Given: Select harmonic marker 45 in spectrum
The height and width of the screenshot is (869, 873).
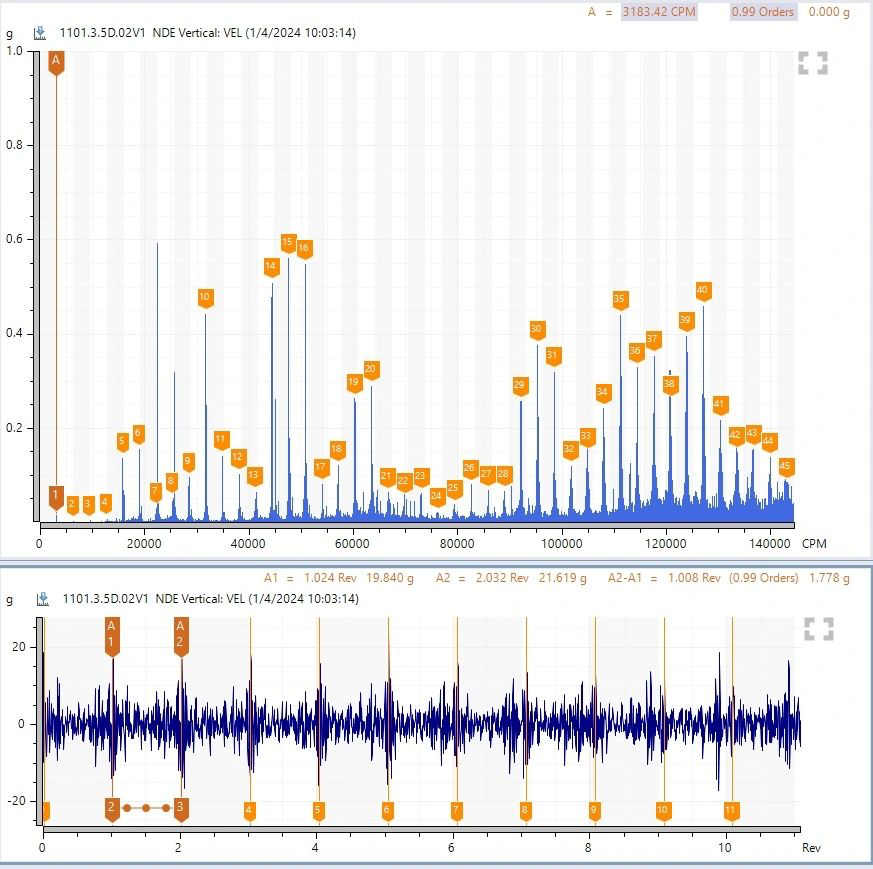Looking at the screenshot, I should coord(786,467).
